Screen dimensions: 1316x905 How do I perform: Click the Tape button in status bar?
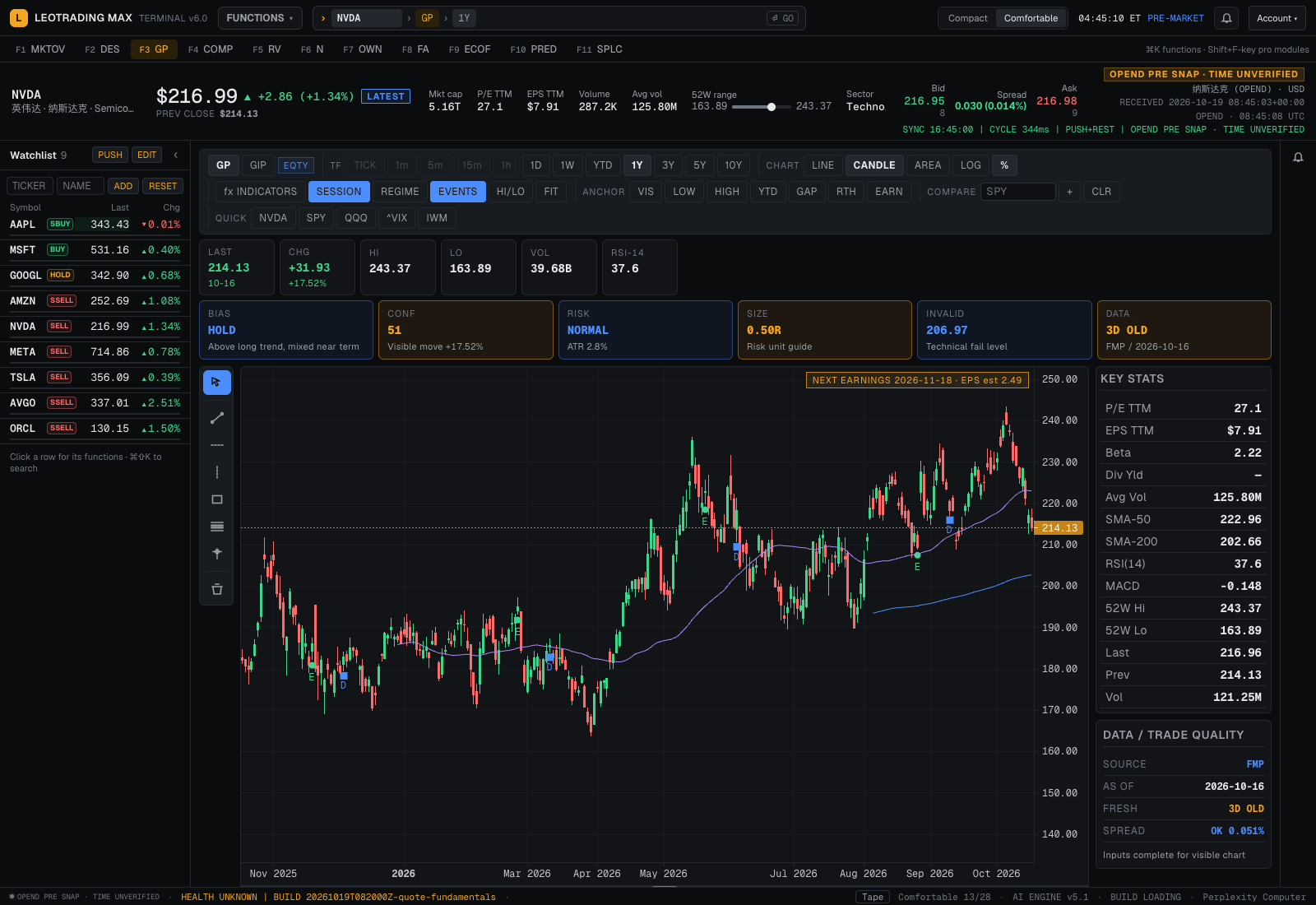pyautogui.click(x=873, y=897)
